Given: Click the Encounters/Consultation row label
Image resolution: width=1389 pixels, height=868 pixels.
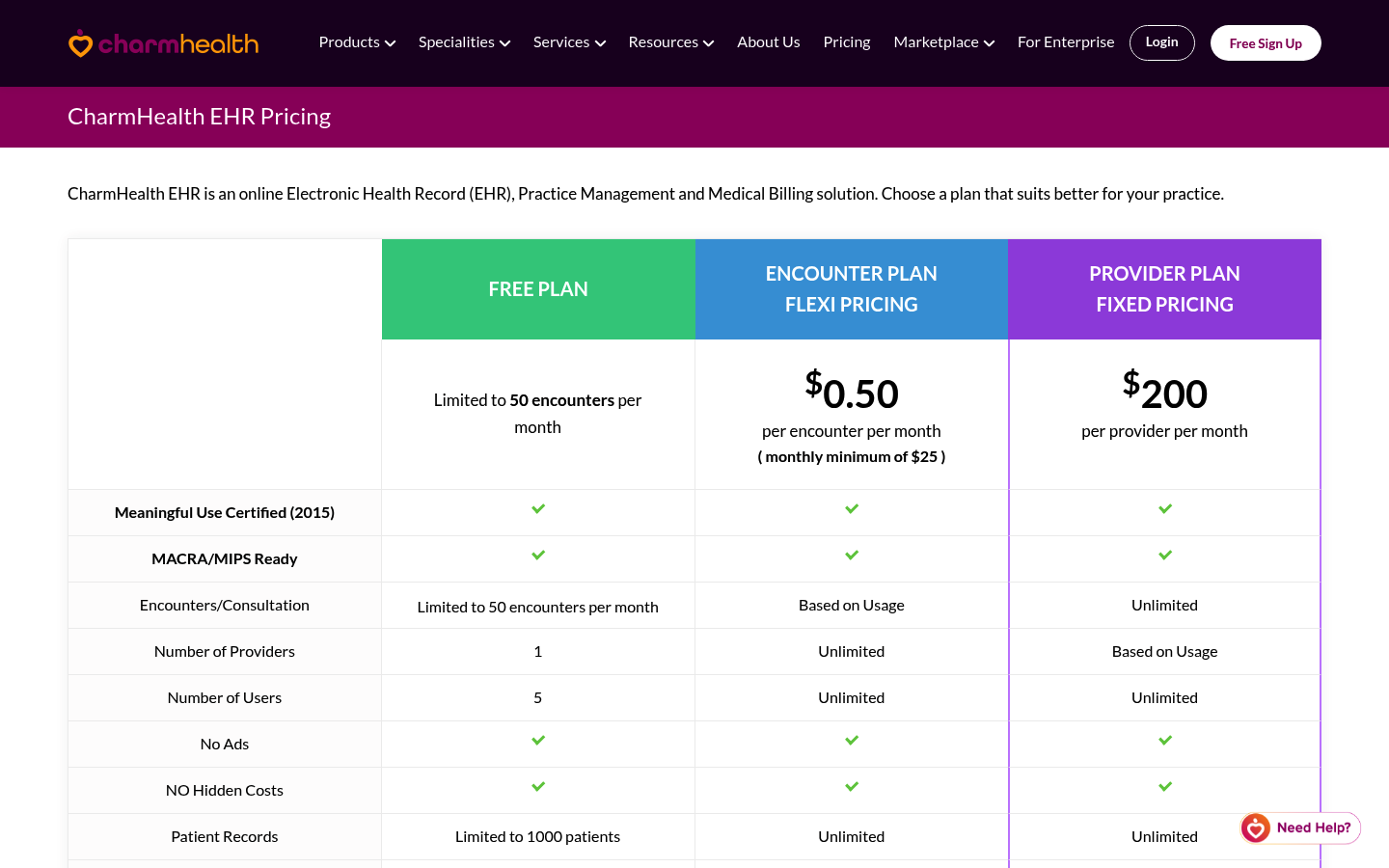Looking at the screenshot, I should click(225, 606).
